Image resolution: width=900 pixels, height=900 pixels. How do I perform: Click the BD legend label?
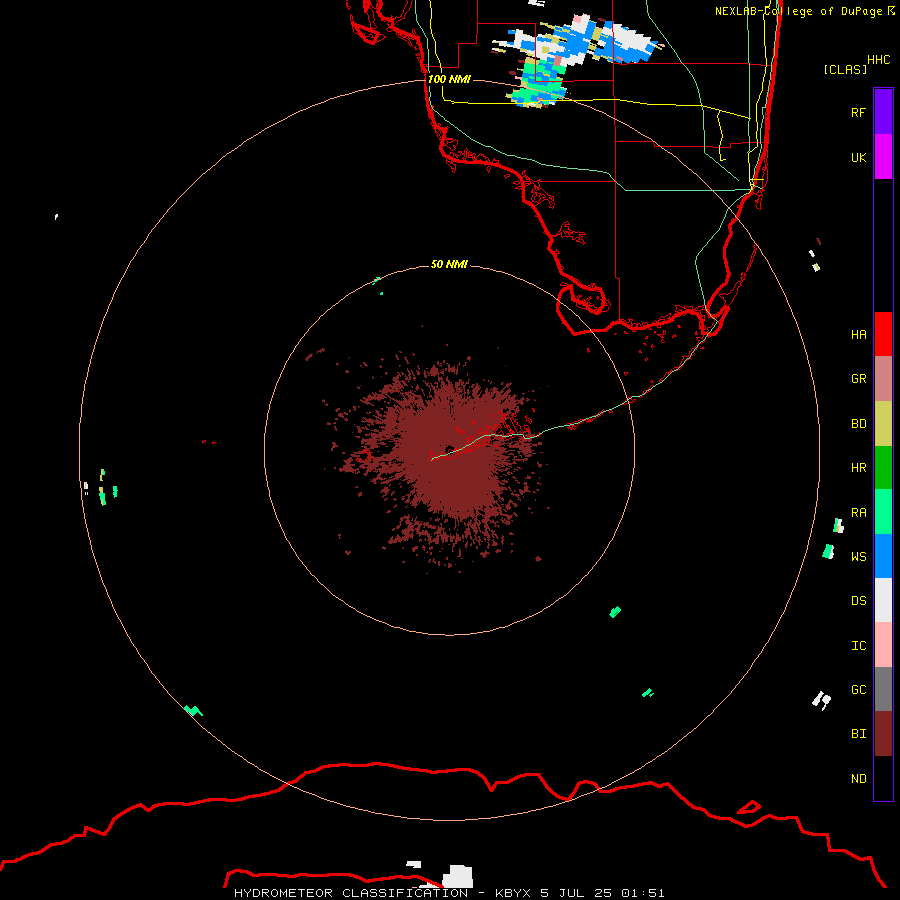pyautogui.click(x=858, y=423)
